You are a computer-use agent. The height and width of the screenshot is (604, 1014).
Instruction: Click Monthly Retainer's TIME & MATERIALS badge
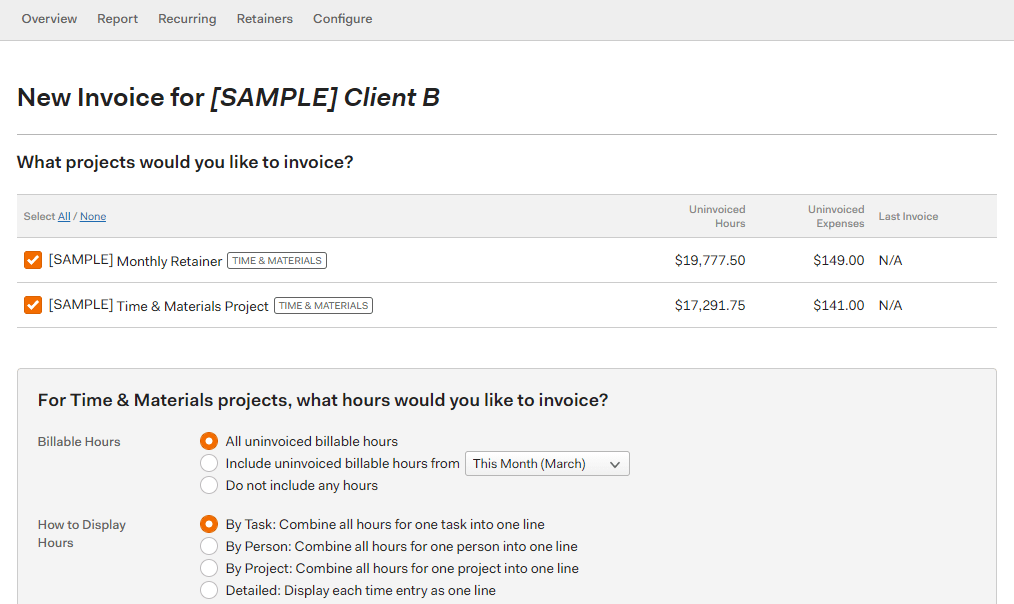pos(277,261)
